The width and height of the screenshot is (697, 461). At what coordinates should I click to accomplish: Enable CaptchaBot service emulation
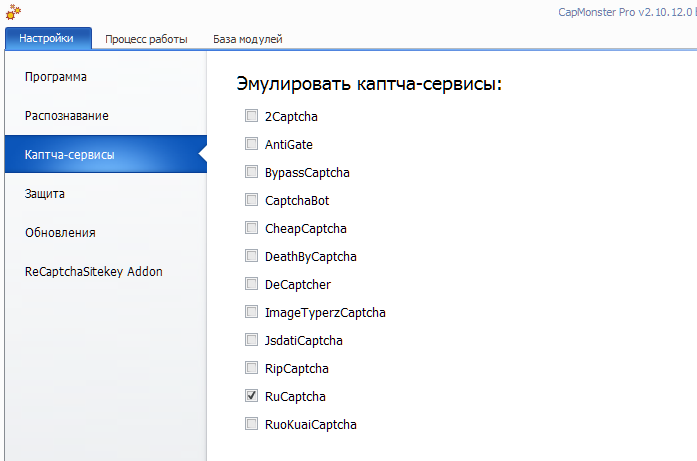click(251, 200)
